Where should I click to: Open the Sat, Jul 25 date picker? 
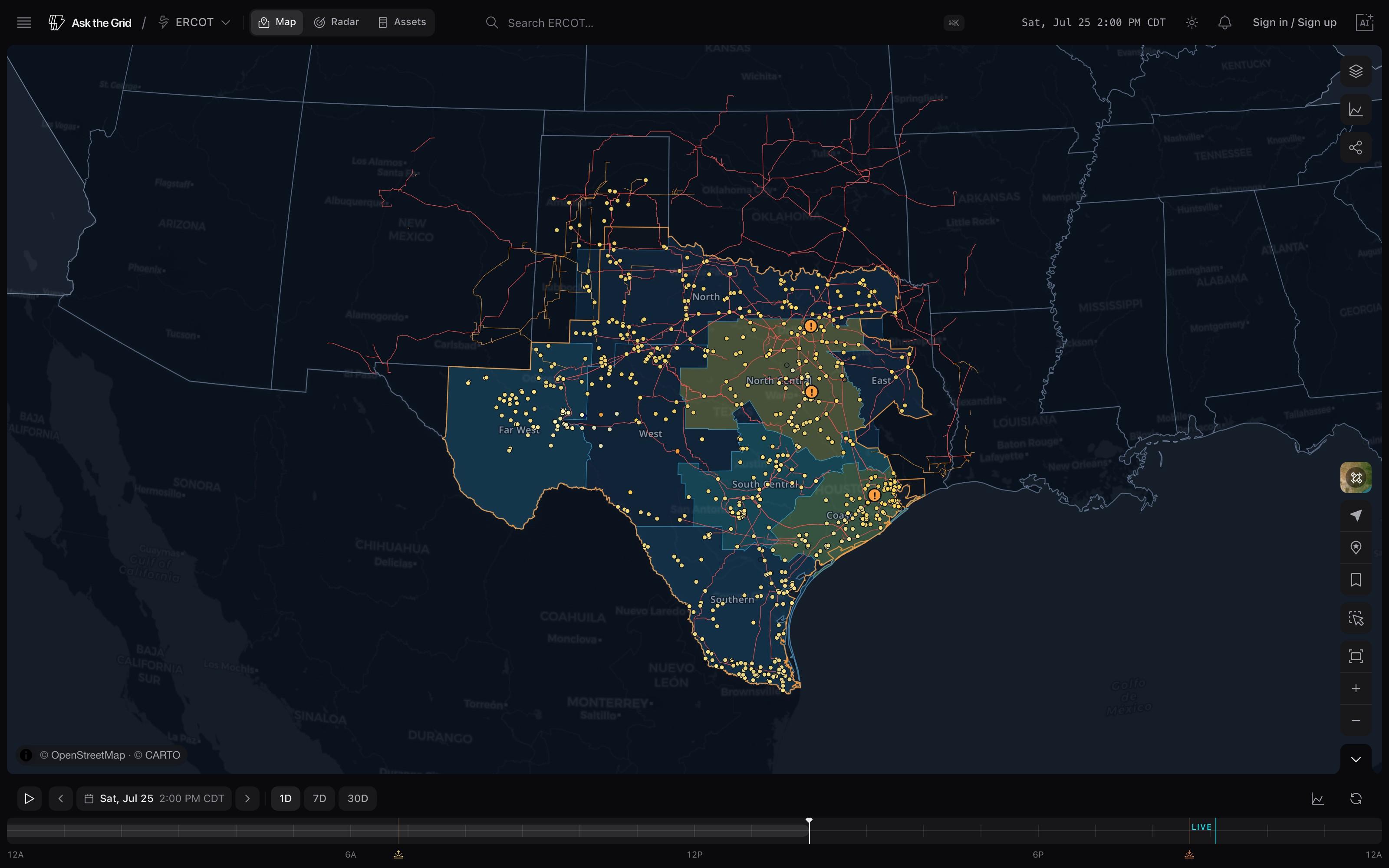(x=154, y=799)
